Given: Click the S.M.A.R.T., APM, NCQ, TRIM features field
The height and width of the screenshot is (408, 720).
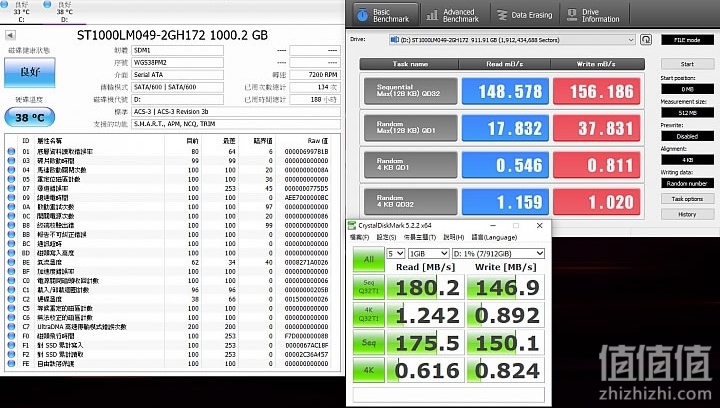Looking at the screenshot, I should pyautogui.click(x=236, y=124).
